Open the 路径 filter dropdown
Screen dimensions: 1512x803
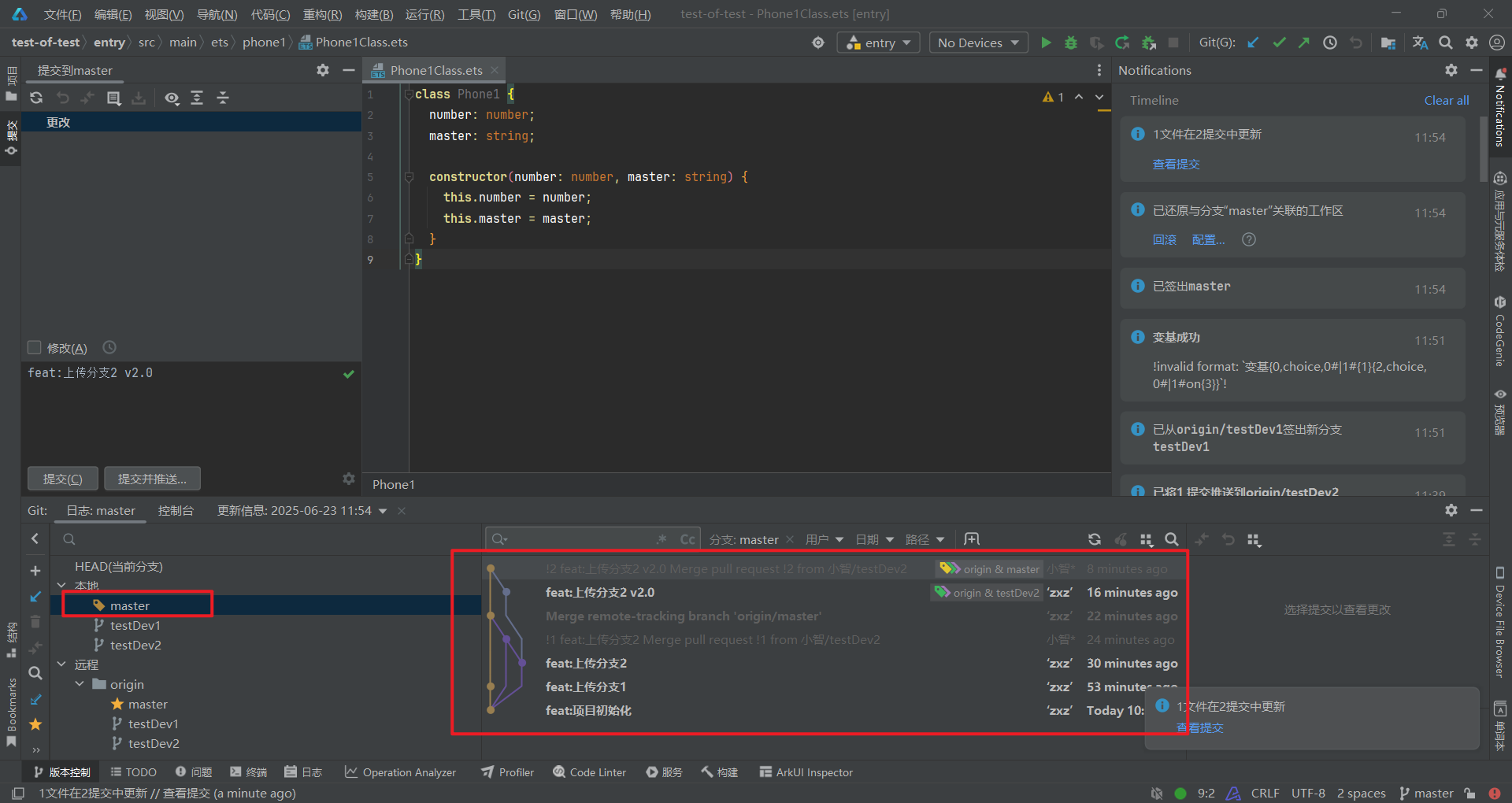(925, 539)
